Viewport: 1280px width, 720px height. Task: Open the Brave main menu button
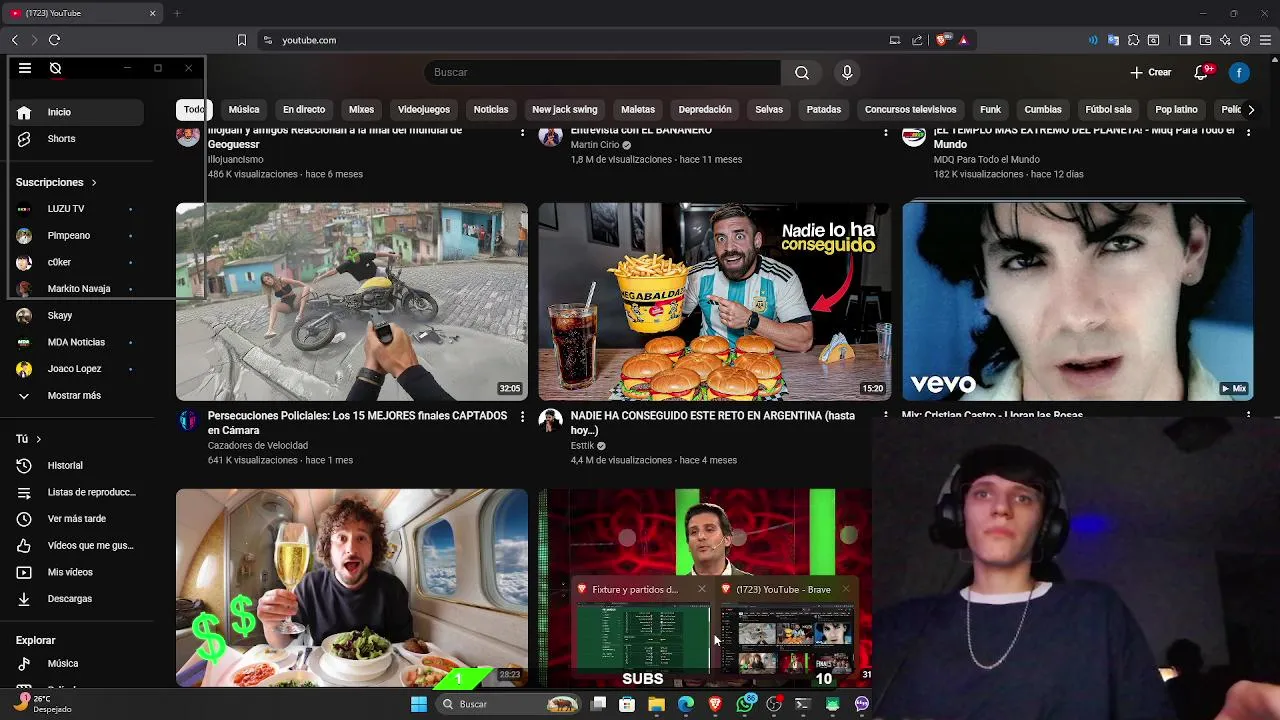(x=1266, y=40)
